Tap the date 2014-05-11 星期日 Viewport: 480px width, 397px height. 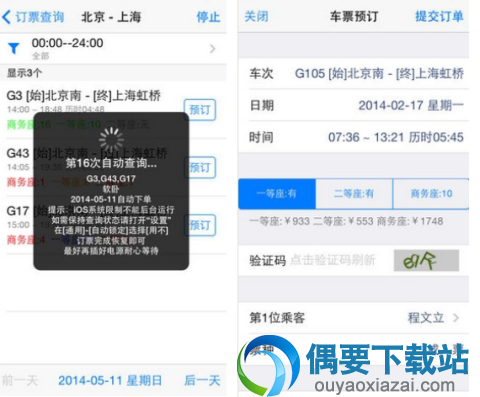tap(110, 380)
